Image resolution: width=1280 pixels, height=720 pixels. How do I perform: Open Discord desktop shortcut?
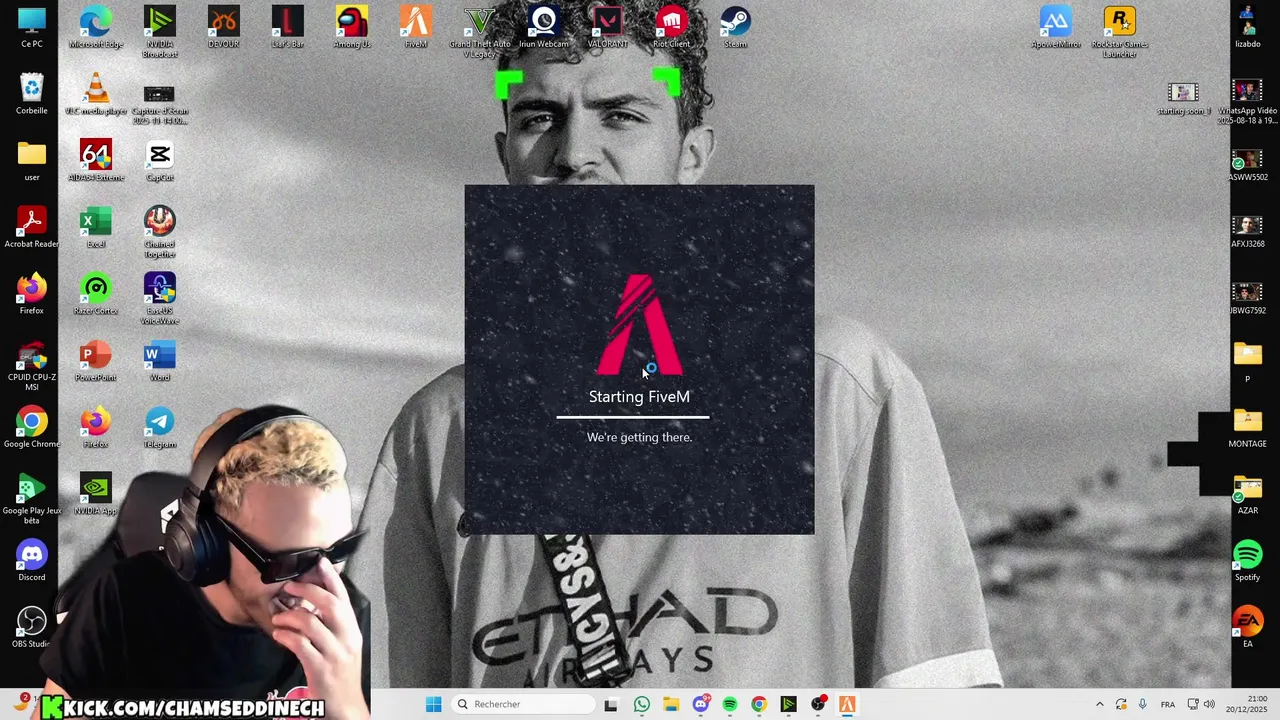tap(32, 561)
